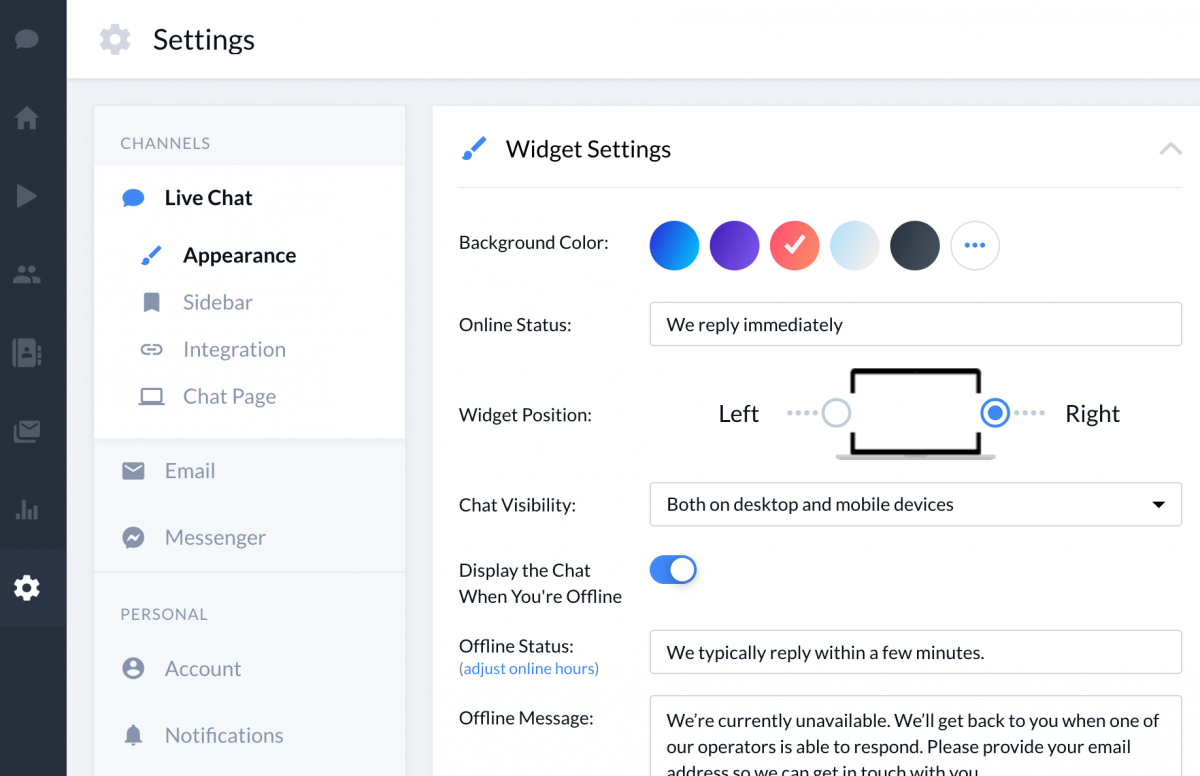Select the Left widget position radio button
Image resolution: width=1200 pixels, height=776 pixels.
pos(836,413)
